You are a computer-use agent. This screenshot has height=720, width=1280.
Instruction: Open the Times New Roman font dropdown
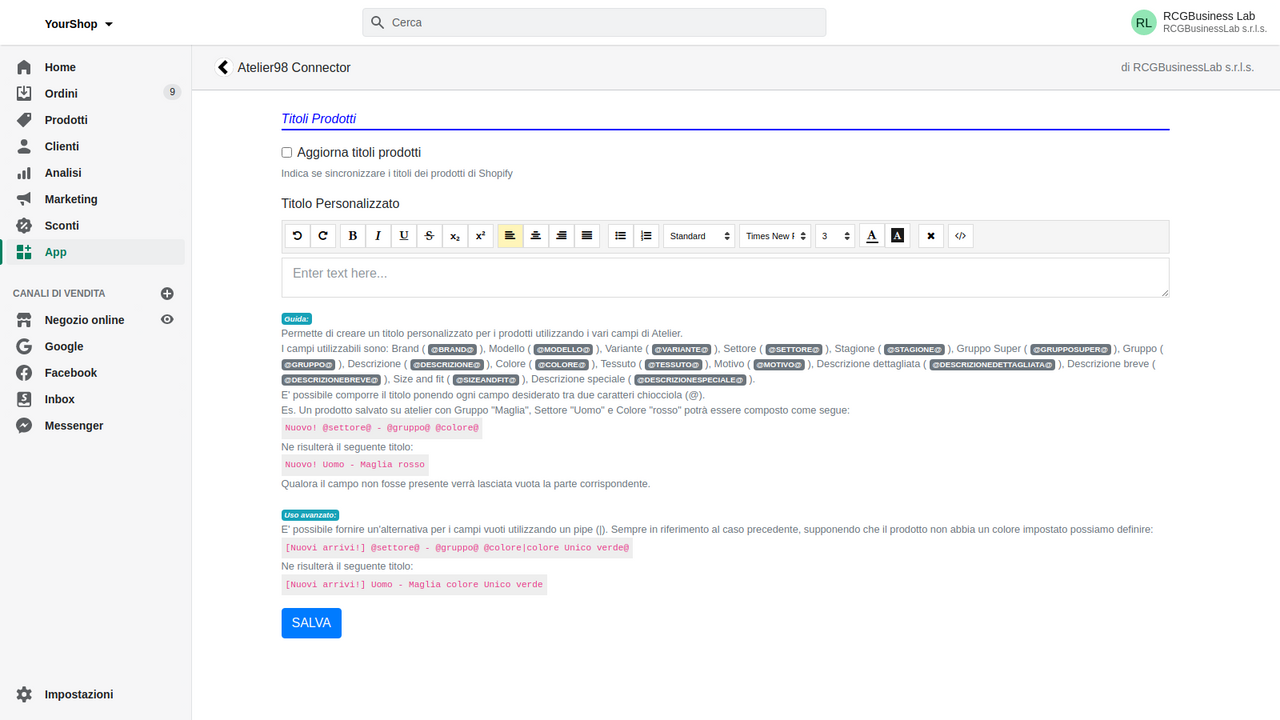pos(775,236)
